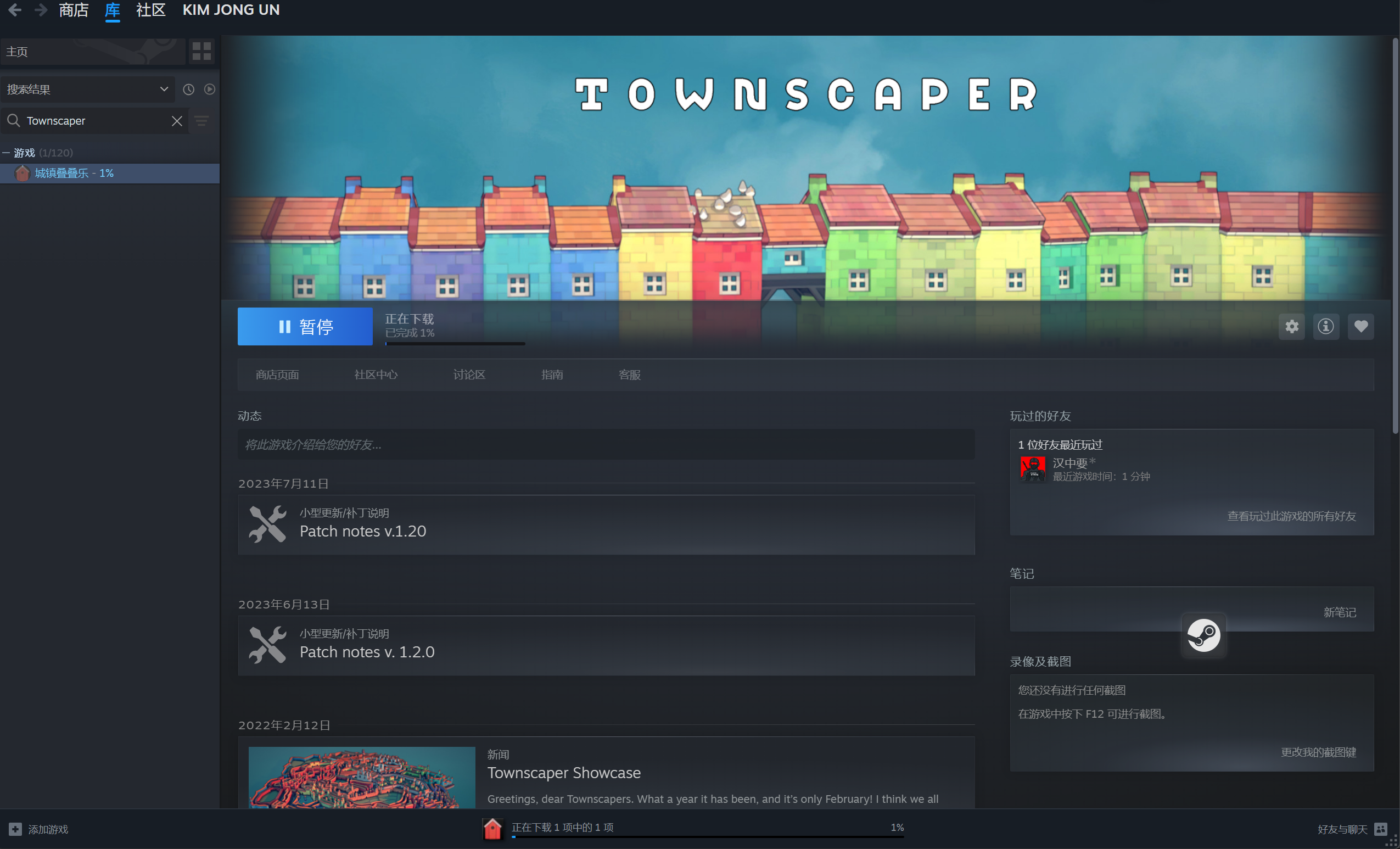
Task: Click the clock recent-activity filter icon
Action: click(189, 89)
